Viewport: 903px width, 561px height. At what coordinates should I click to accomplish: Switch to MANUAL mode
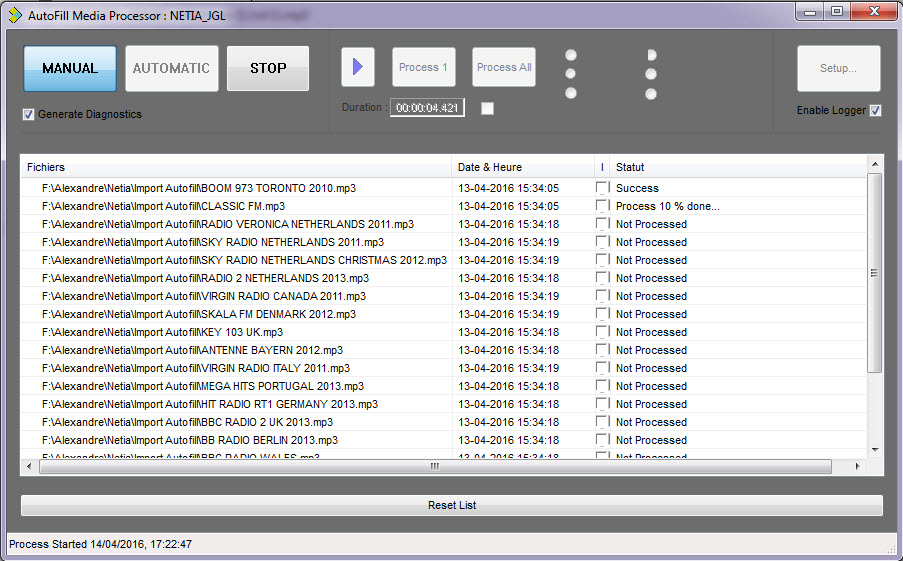[x=70, y=68]
